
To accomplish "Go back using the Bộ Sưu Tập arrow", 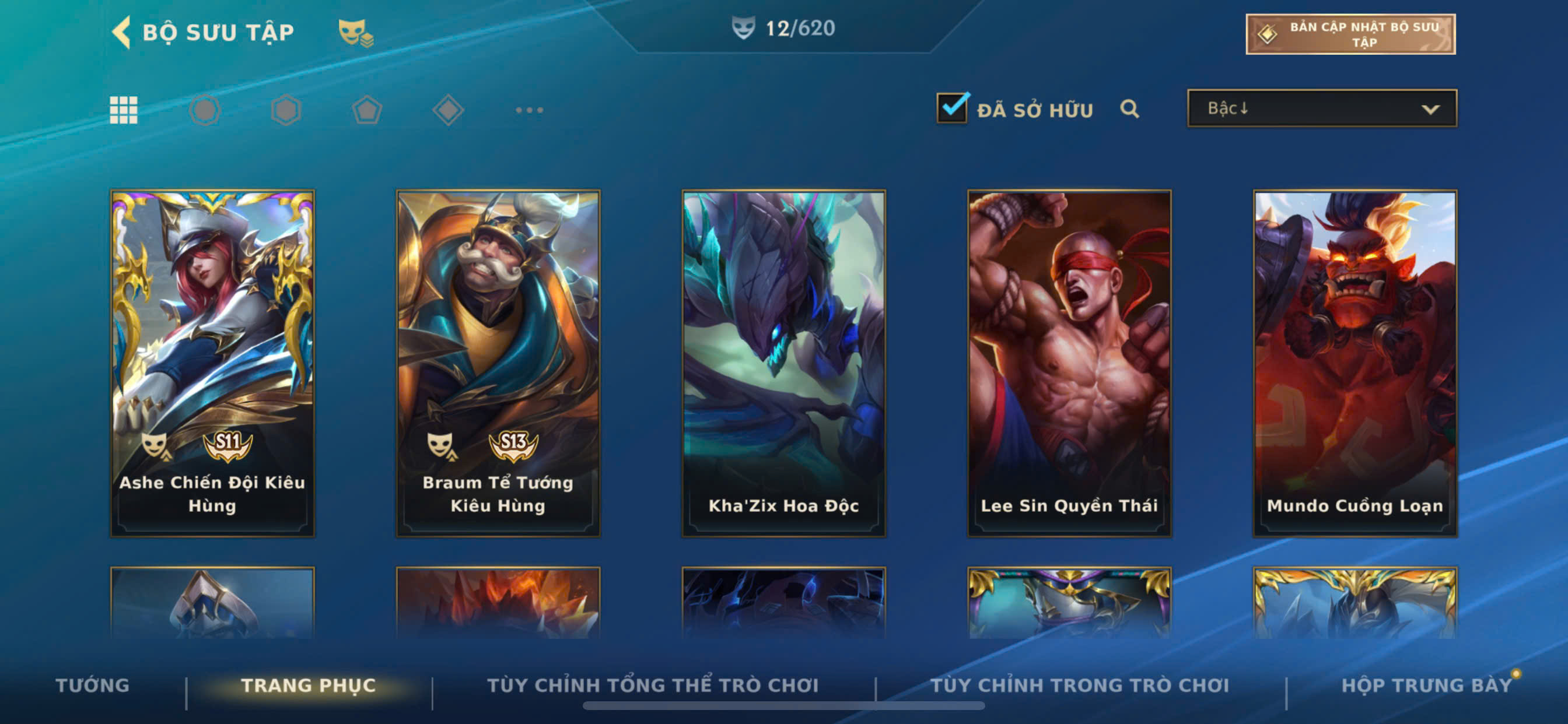I will tap(122, 32).
